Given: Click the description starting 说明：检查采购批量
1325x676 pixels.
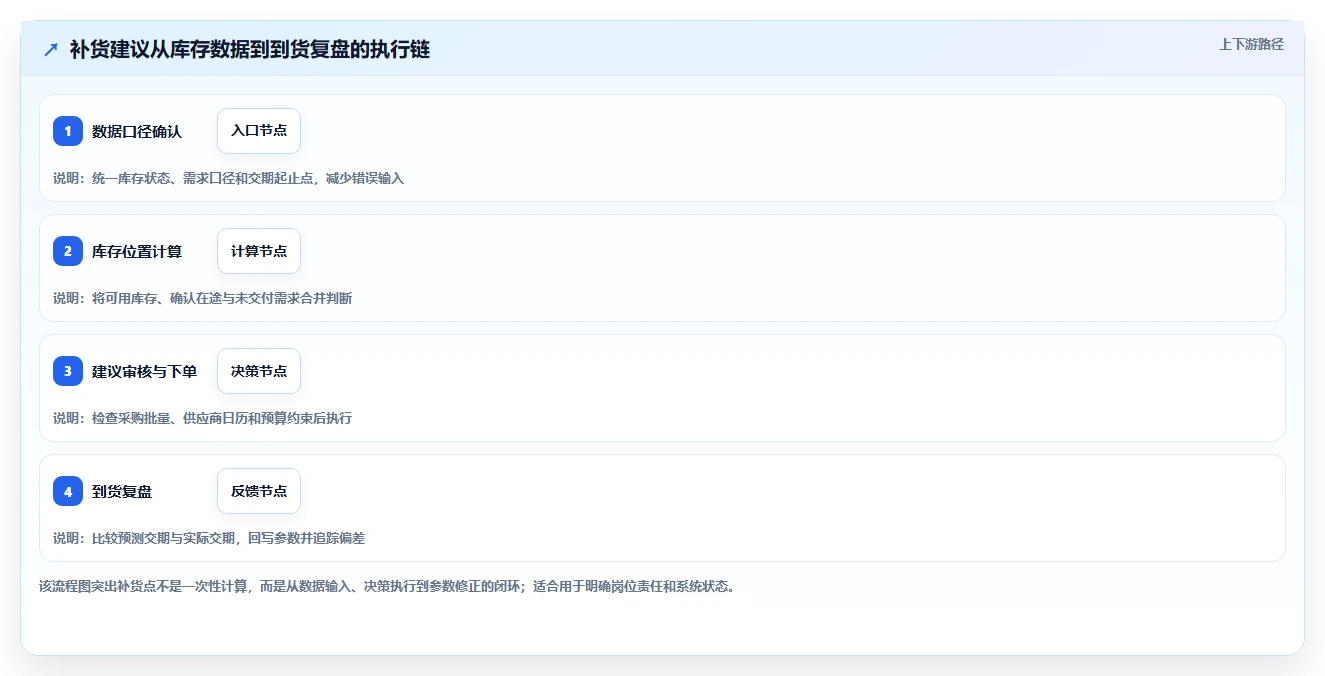Looking at the screenshot, I should point(202,418).
